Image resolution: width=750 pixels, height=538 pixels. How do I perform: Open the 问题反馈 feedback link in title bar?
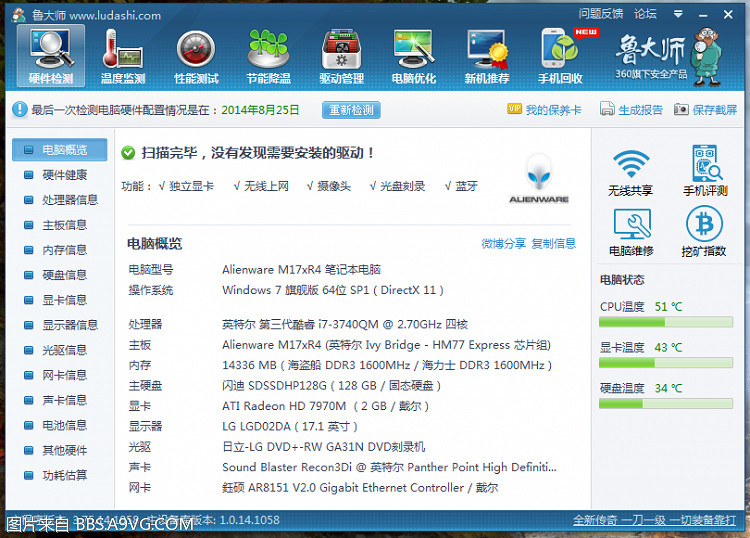(600, 14)
